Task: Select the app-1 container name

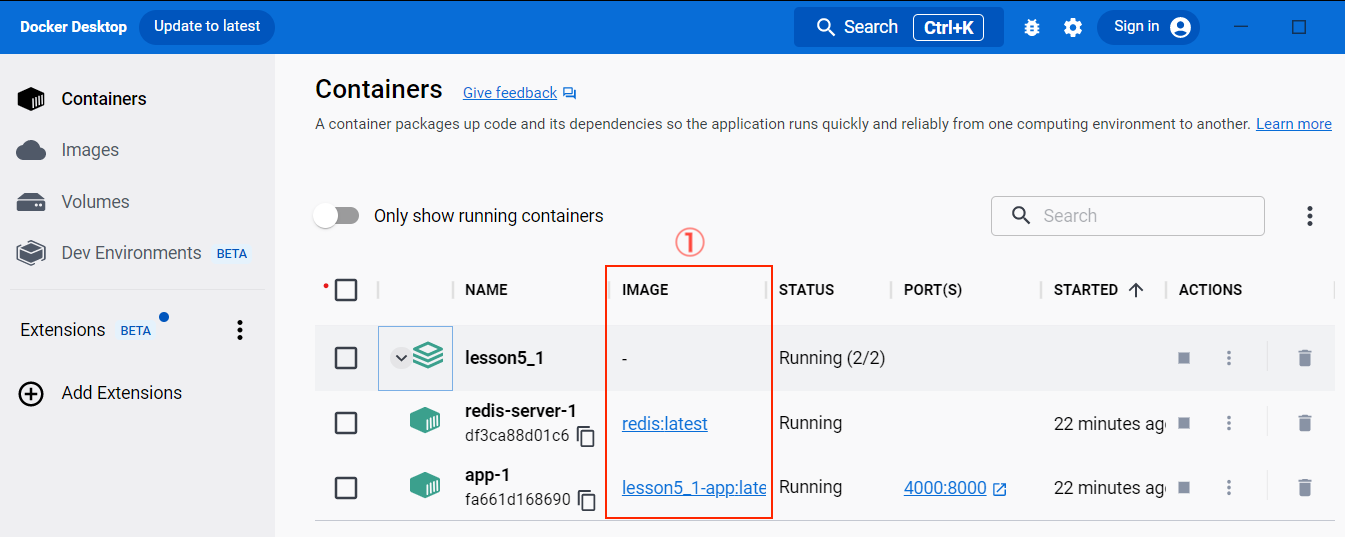Action: click(488, 475)
